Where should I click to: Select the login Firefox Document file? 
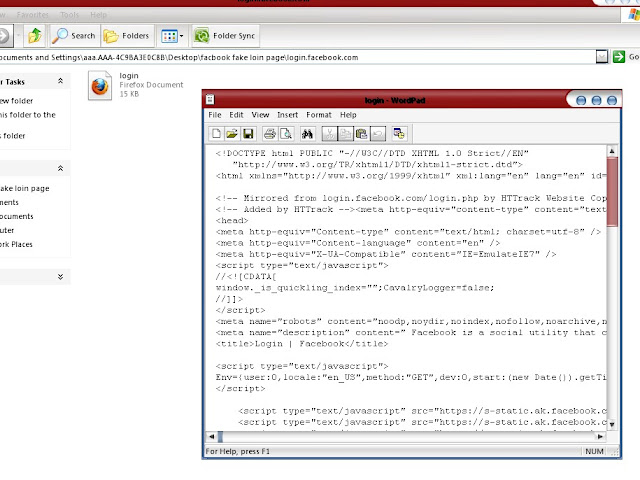(136, 85)
